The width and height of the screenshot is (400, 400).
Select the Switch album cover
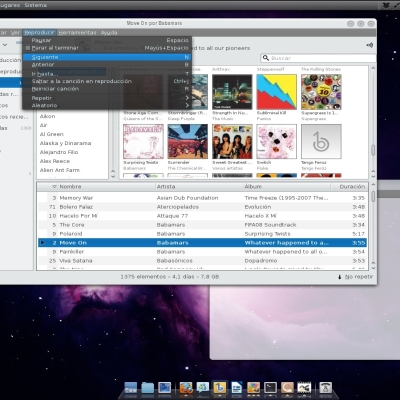(x=276, y=142)
